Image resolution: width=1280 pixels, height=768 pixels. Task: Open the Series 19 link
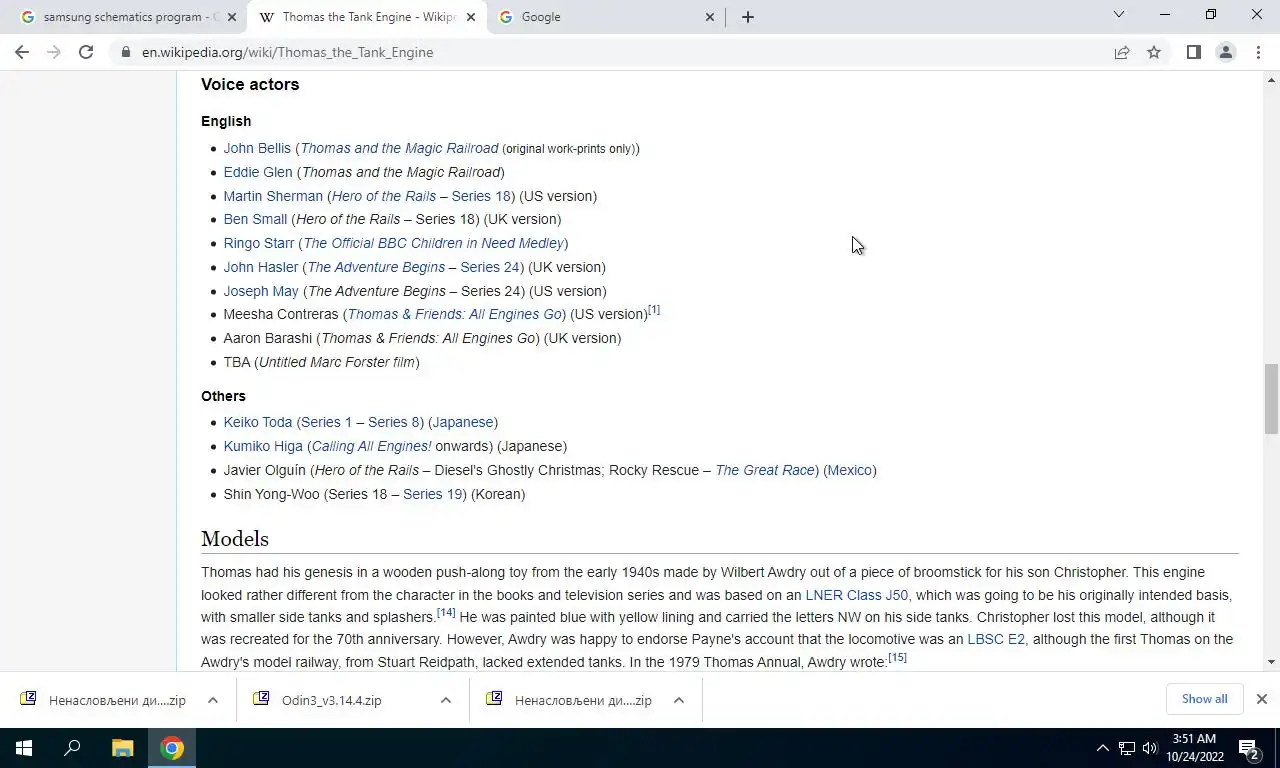433,494
